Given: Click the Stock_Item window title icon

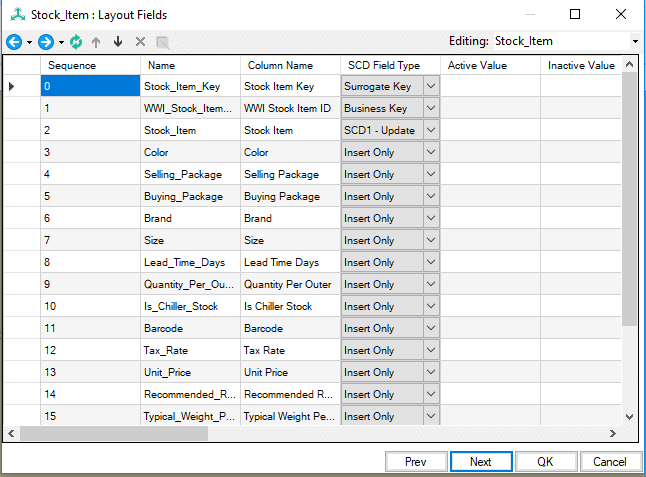Looking at the screenshot, I should (13, 14).
